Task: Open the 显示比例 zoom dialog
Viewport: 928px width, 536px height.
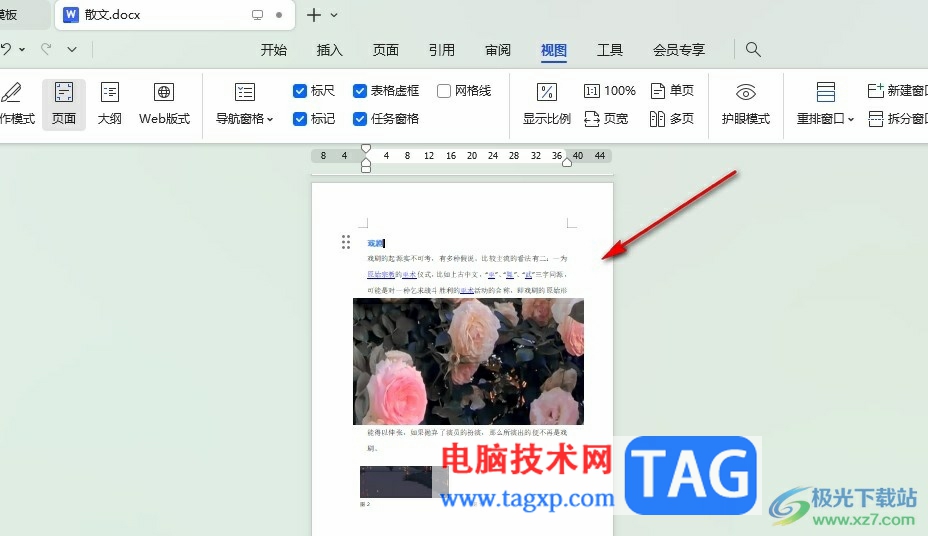Action: [x=546, y=104]
